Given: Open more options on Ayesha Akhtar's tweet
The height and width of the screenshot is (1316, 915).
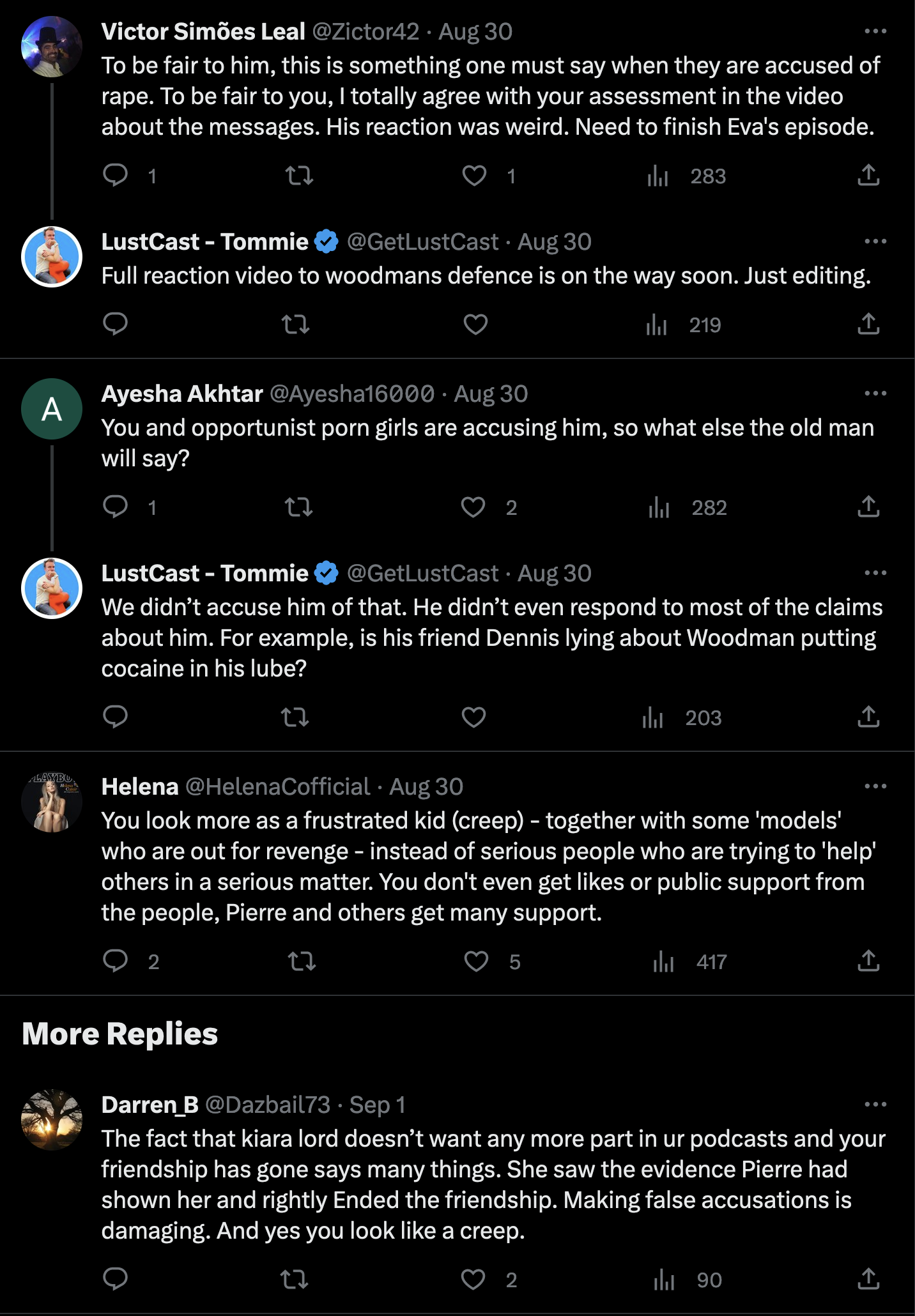Looking at the screenshot, I should [x=875, y=394].
